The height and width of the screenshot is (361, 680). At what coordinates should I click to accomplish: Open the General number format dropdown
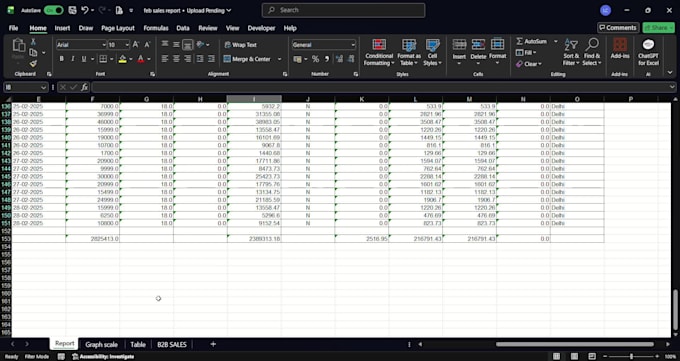(x=353, y=45)
